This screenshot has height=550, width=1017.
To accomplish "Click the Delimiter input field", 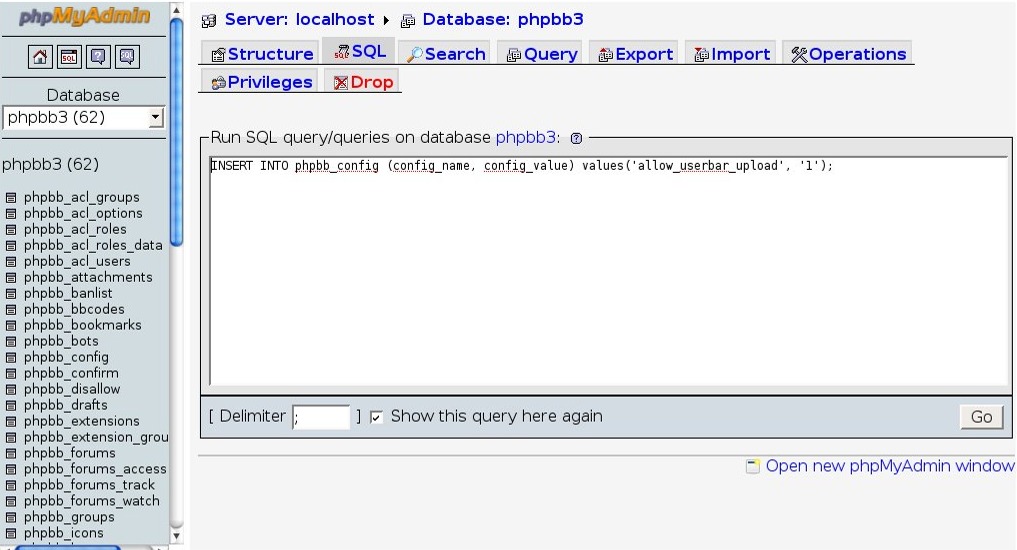I will pos(321,417).
